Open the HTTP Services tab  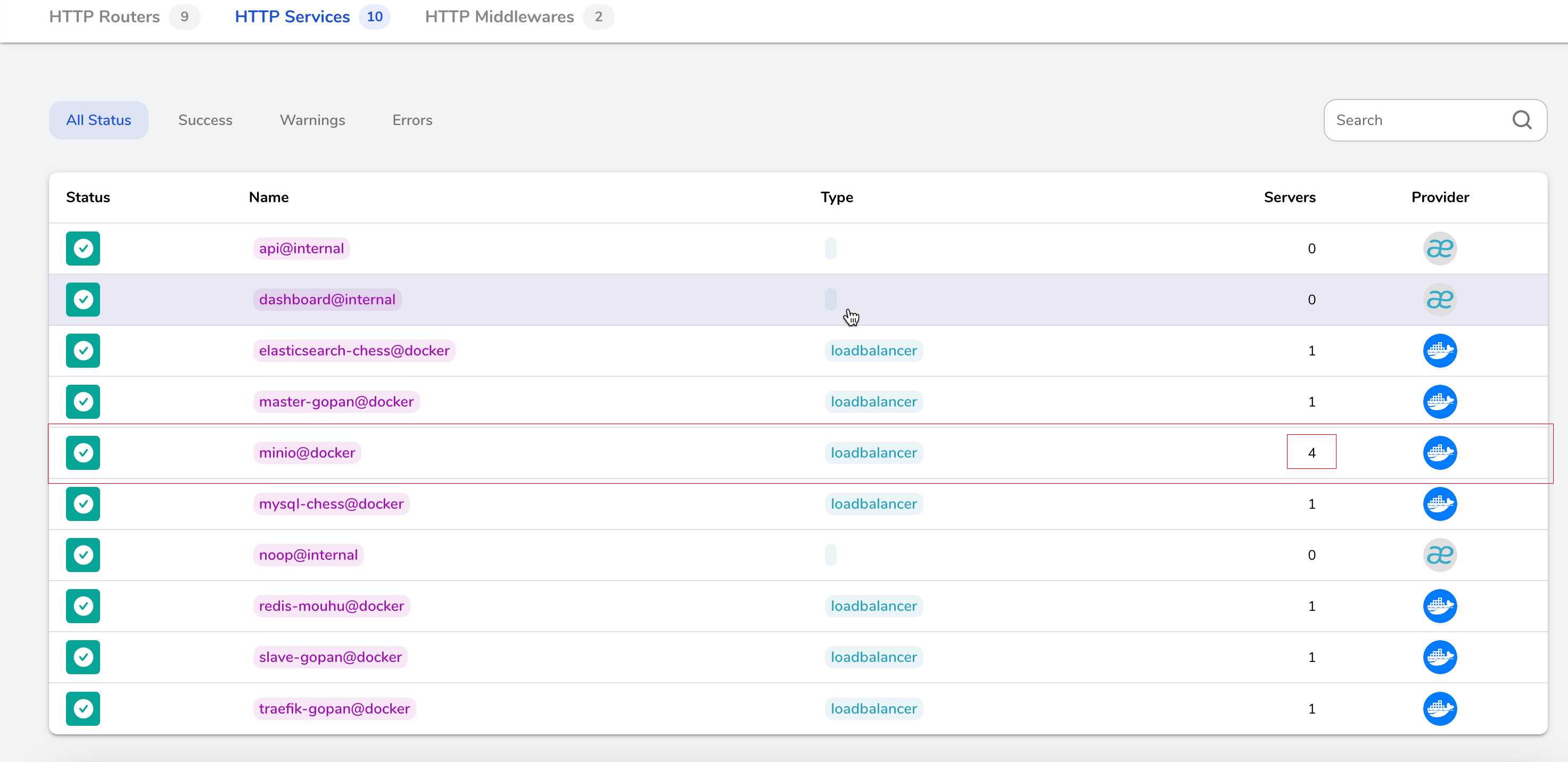pyautogui.click(x=292, y=17)
